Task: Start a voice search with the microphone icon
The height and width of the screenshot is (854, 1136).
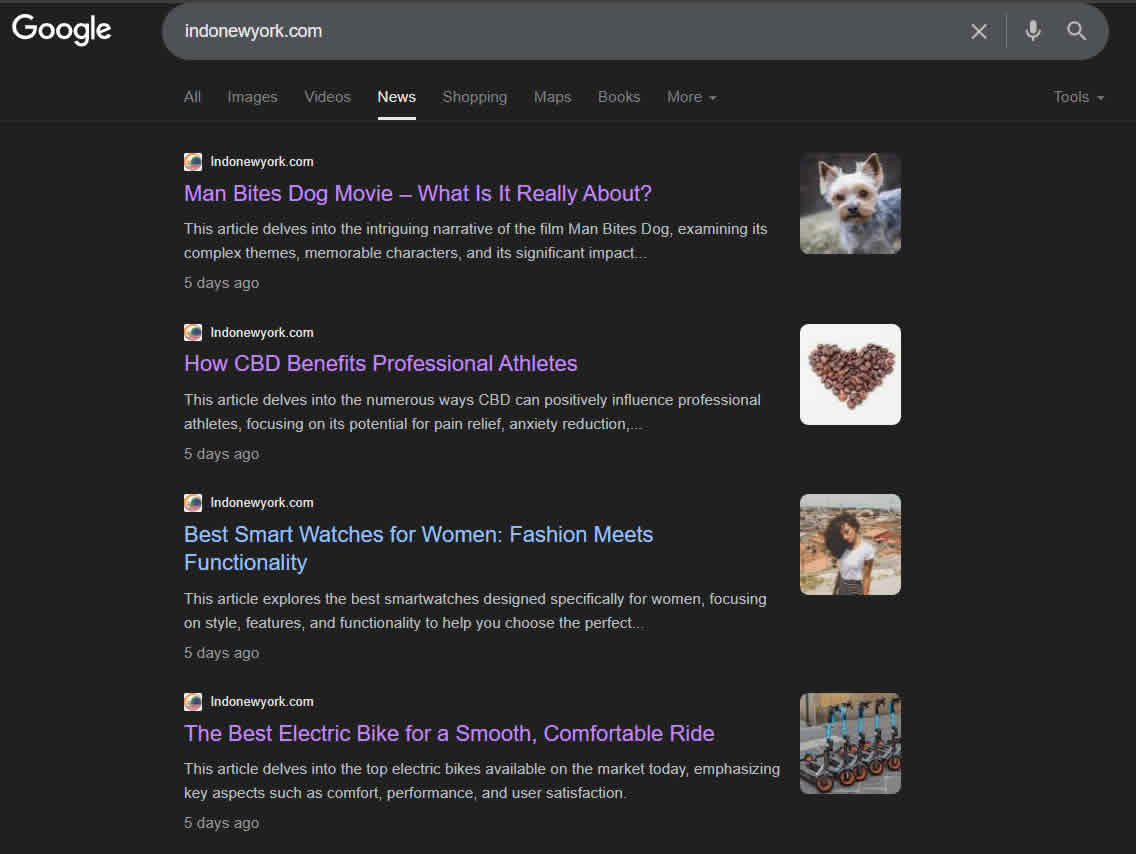Action: [x=1032, y=31]
